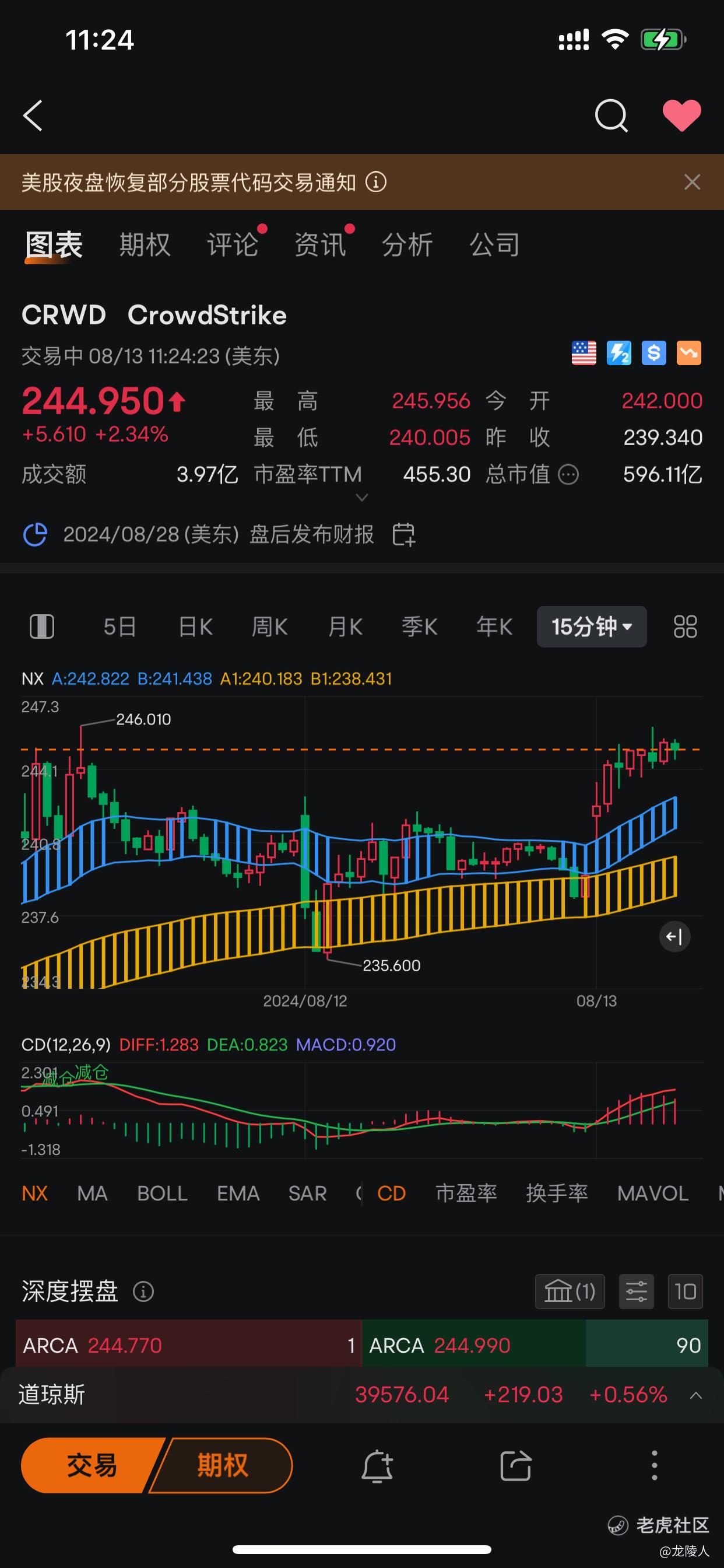Select the 5日 chart period
The height and width of the screenshot is (1568, 724).
click(120, 626)
